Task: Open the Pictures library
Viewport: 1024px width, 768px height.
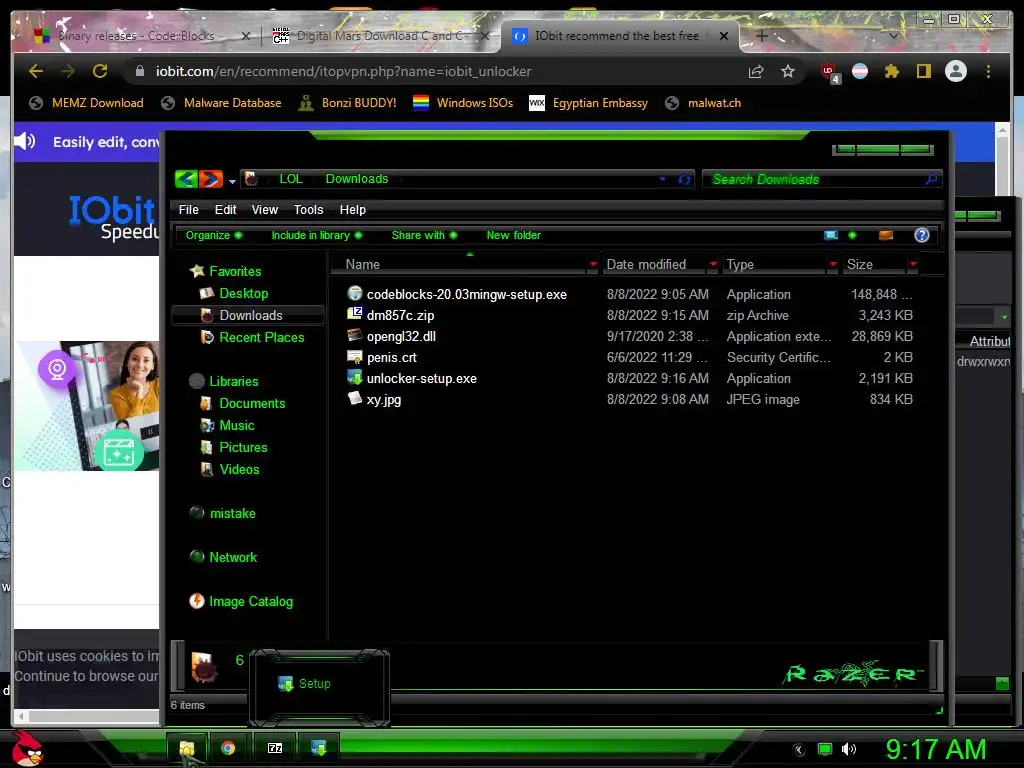Action: pyautogui.click(x=243, y=447)
